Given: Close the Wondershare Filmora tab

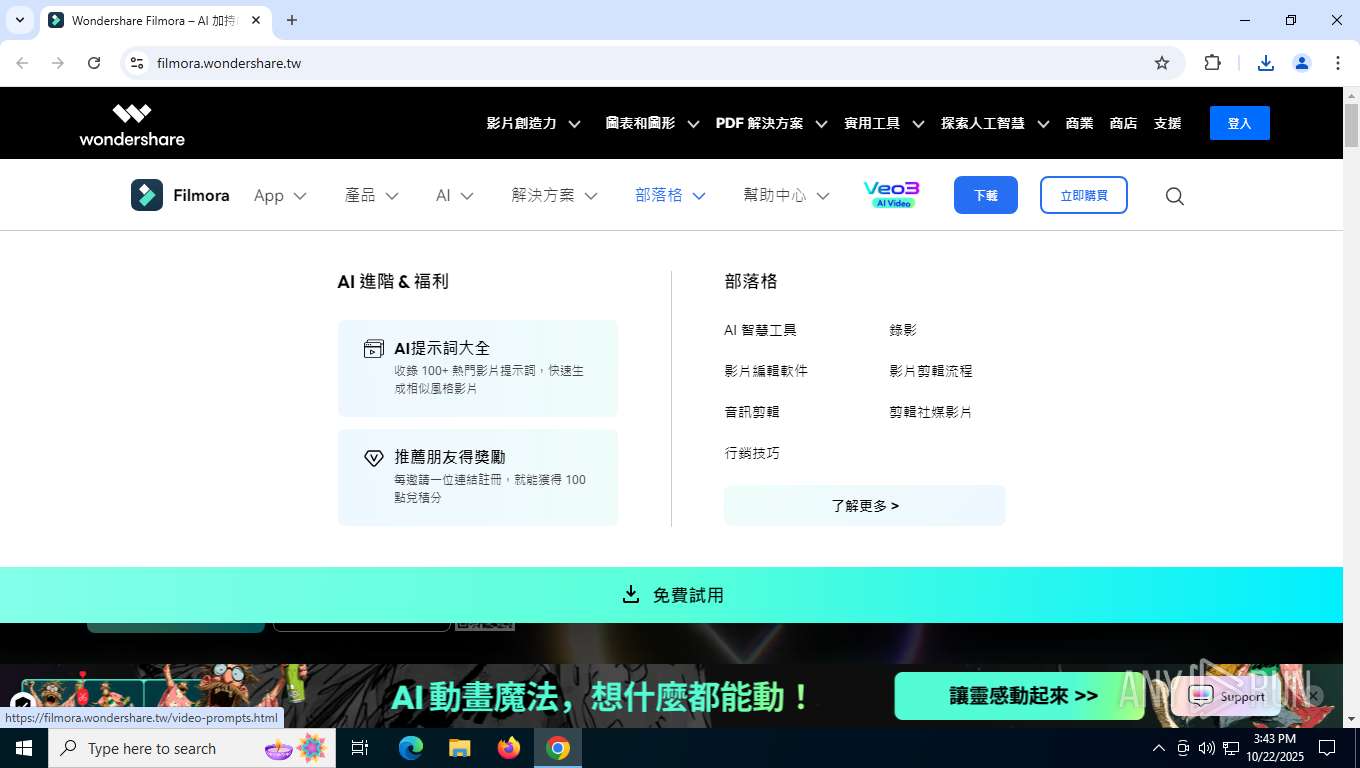Looking at the screenshot, I should point(256,20).
